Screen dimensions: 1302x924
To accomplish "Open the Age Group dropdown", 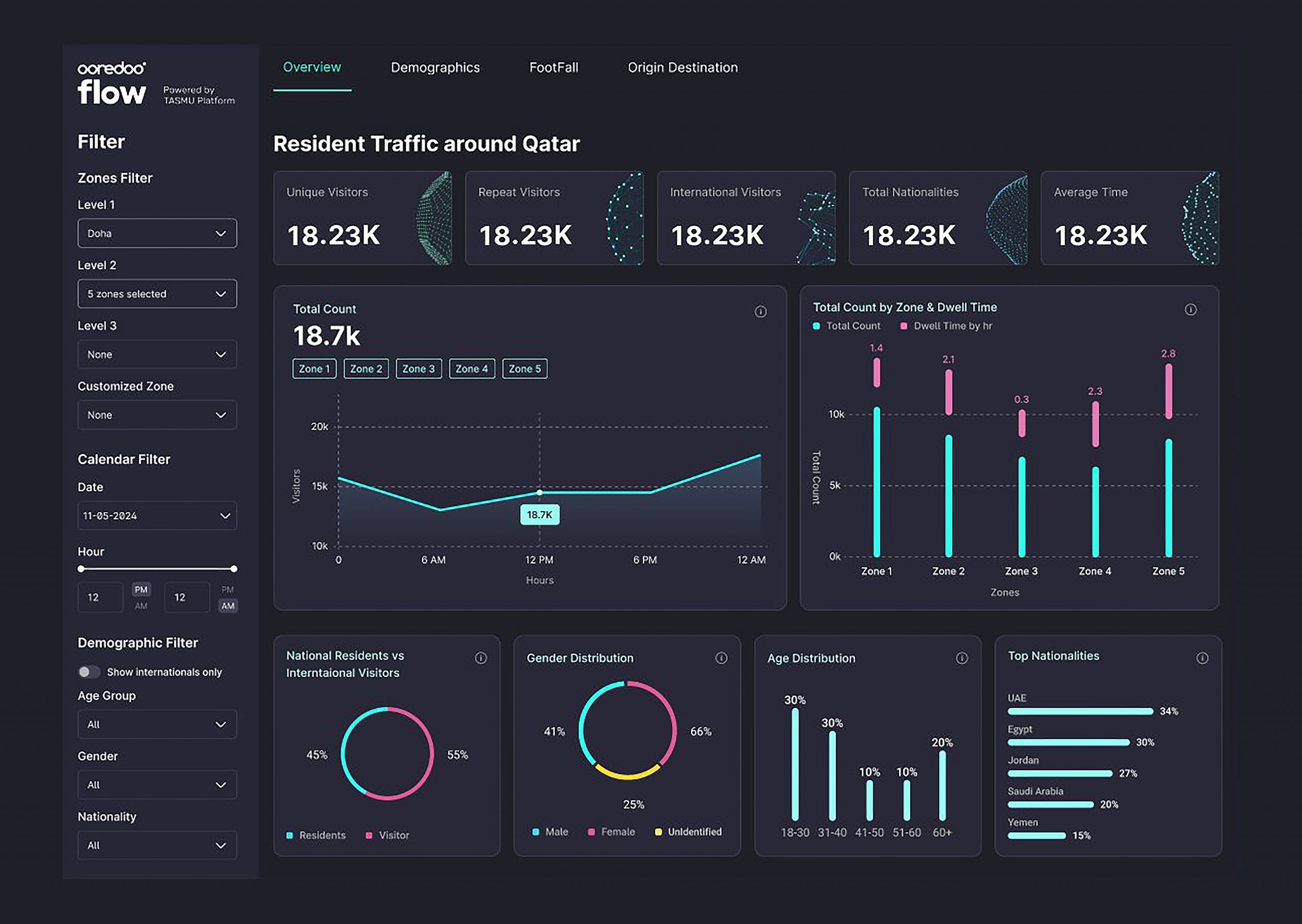I will (157, 724).
